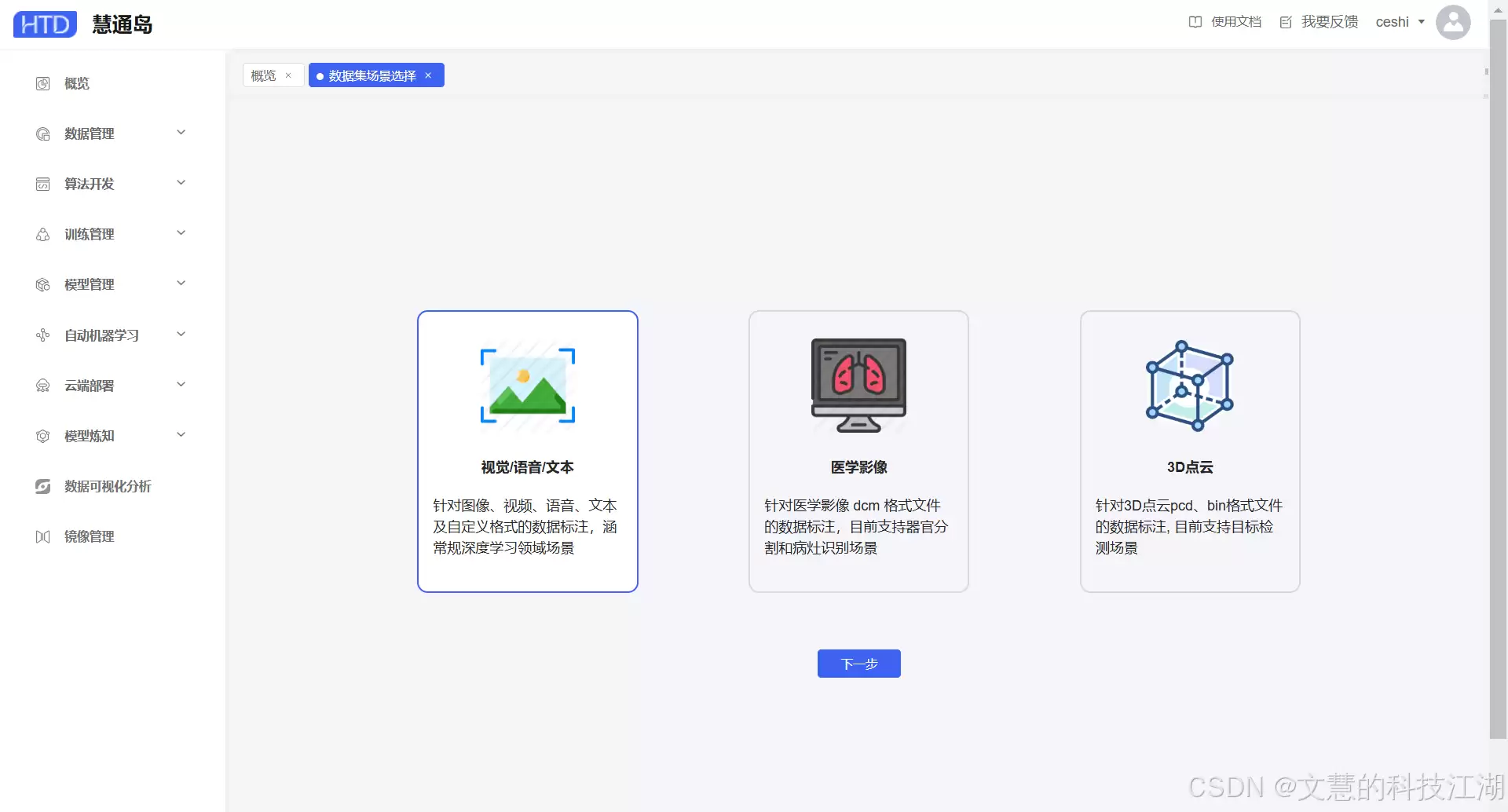Open the 云端部署 sidebar menu label
The image size is (1508, 812).
(x=90, y=386)
